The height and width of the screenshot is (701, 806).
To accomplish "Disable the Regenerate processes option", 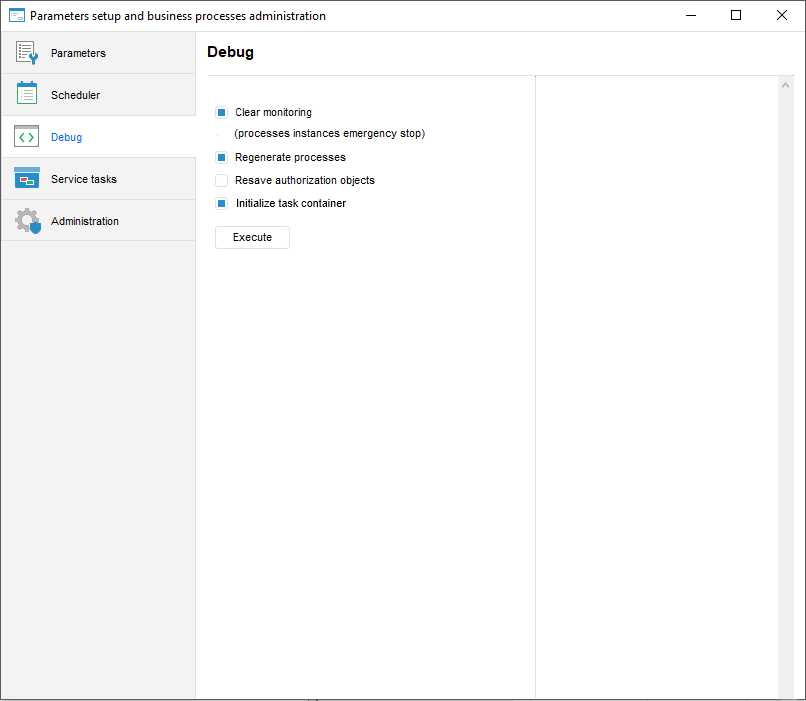I will click(222, 158).
